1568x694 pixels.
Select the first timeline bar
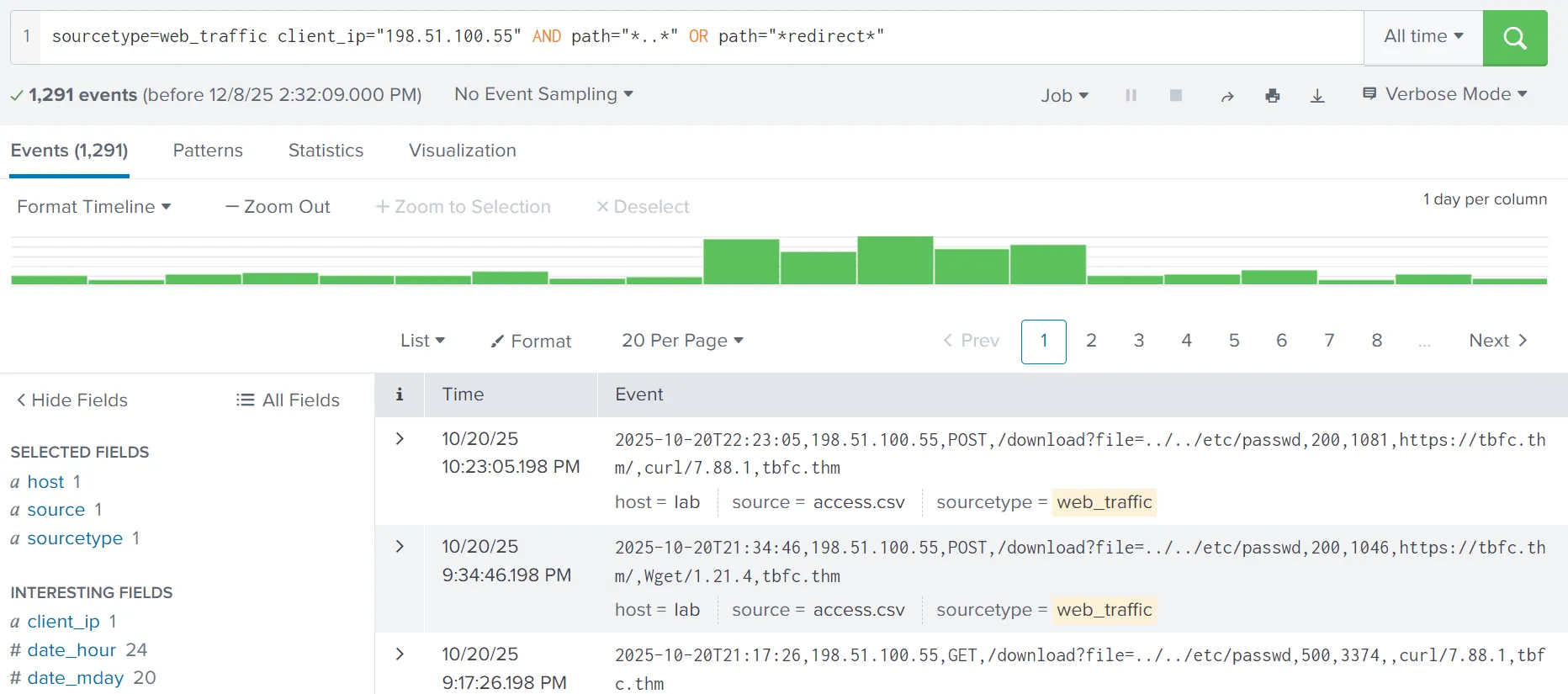point(49,280)
